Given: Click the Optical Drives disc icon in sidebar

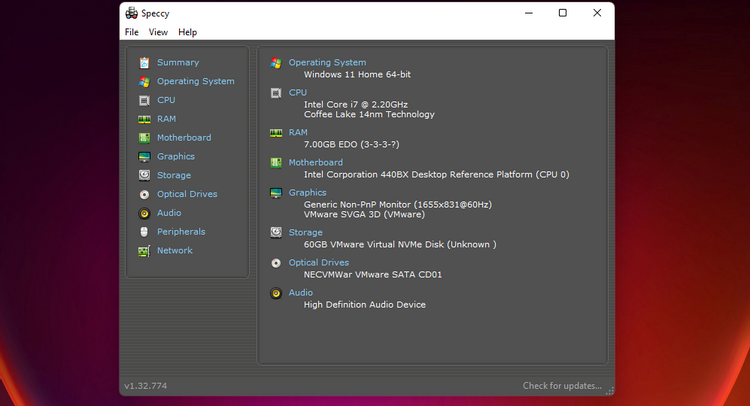Looking at the screenshot, I should [144, 195].
